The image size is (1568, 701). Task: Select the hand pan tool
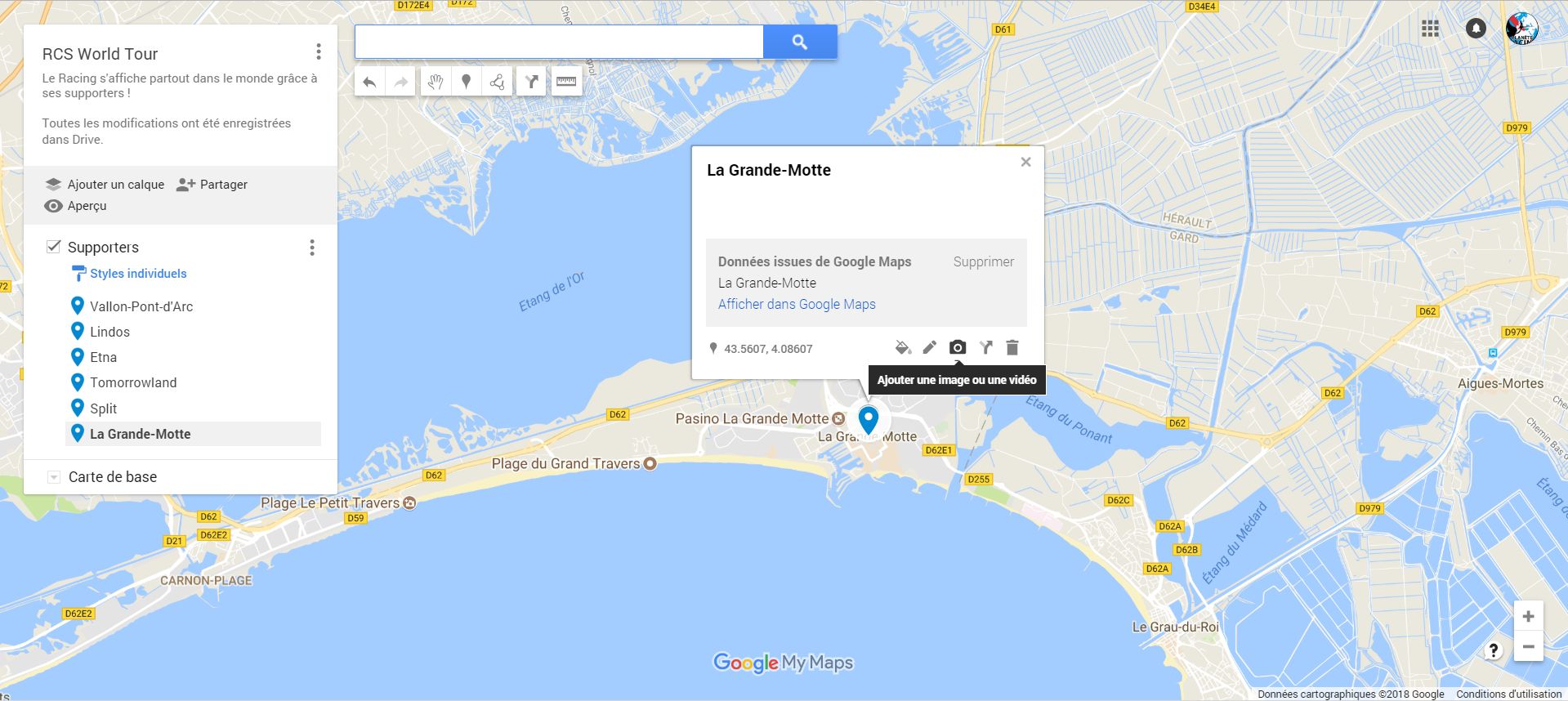436,82
